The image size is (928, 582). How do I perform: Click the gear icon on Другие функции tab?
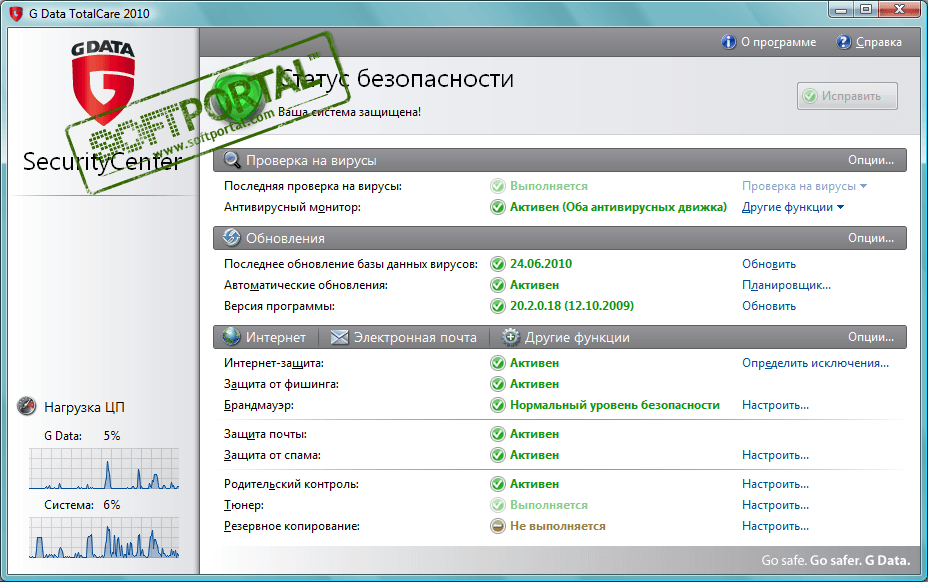click(510, 337)
